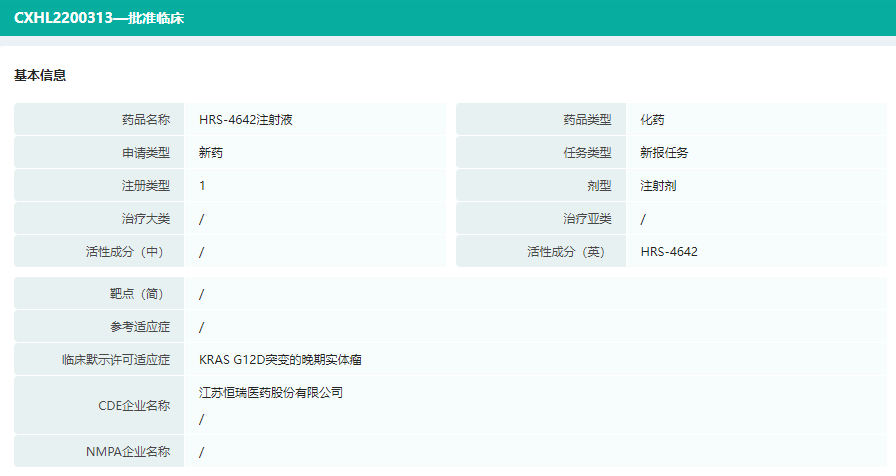This screenshot has height=476, width=896.
Task: Select the 基本信息 section heading
Action: point(40,75)
